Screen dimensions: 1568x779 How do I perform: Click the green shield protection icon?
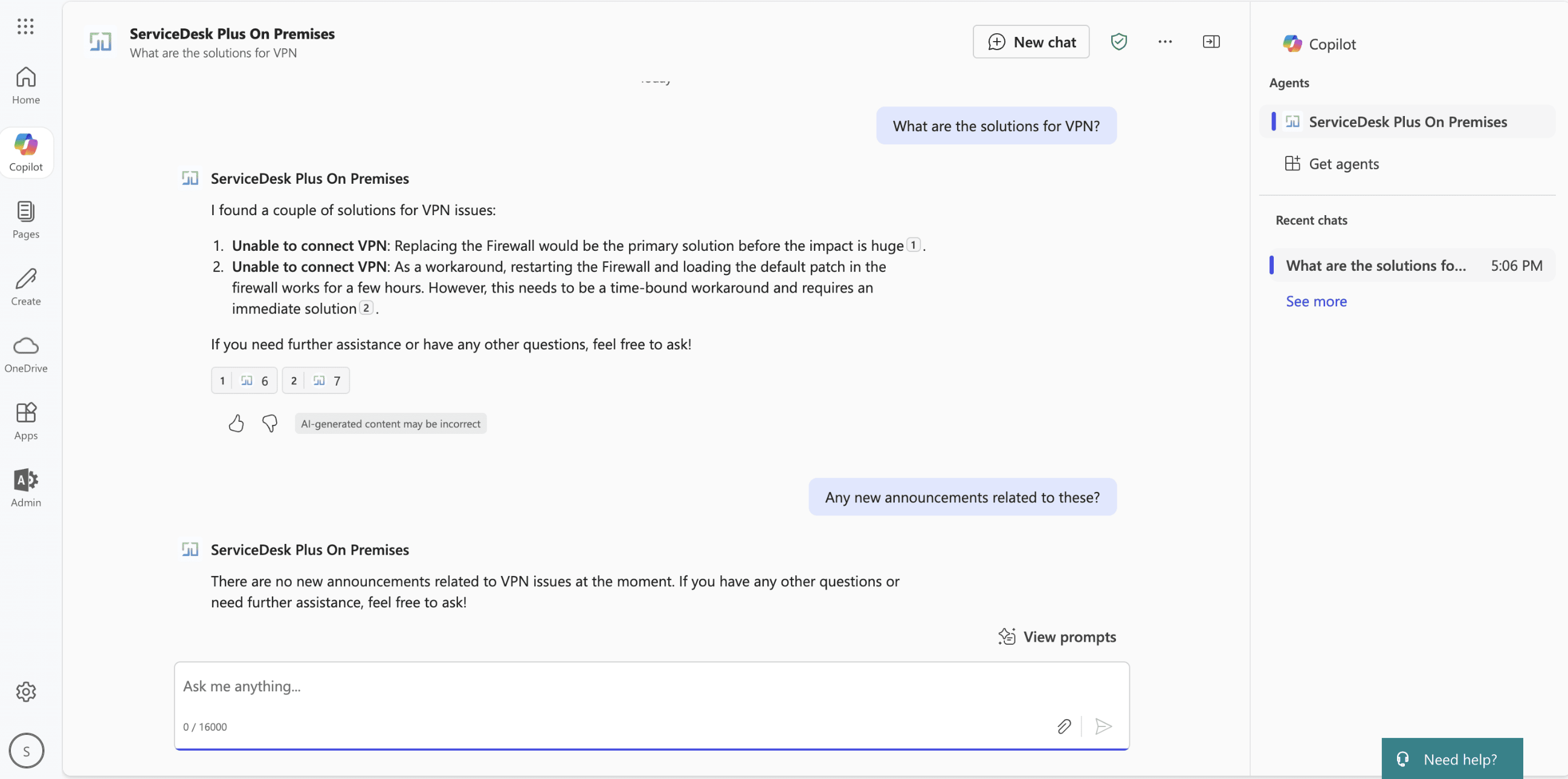tap(1119, 41)
